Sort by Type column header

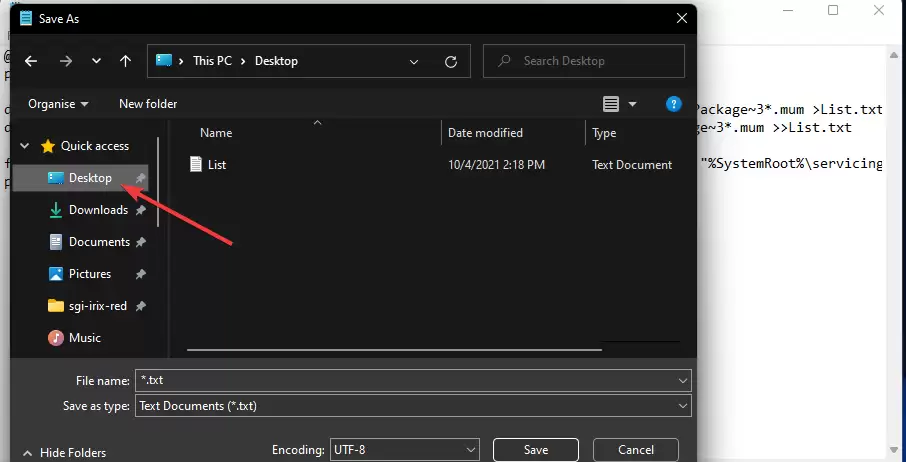[x=604, y=133]
